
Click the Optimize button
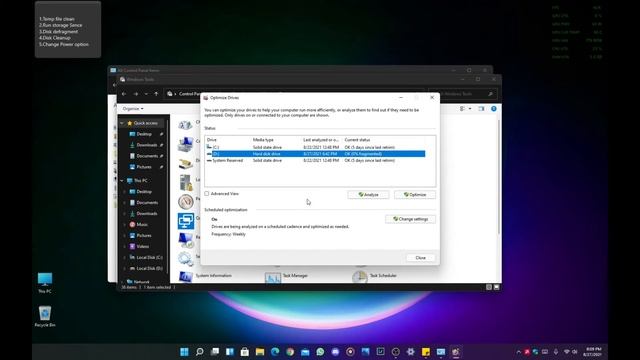415,195
